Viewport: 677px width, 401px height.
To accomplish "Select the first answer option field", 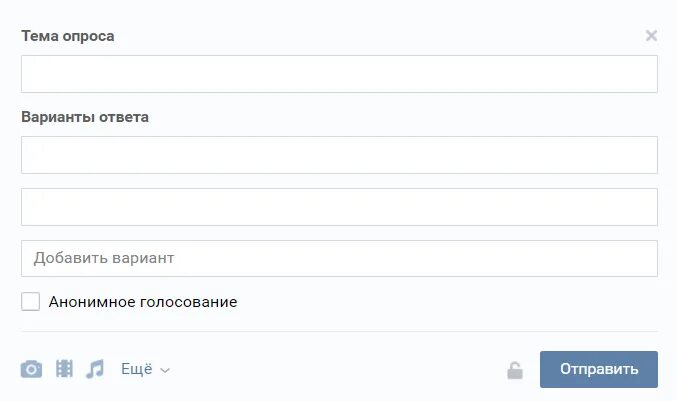I will click(x=339, y=155).
